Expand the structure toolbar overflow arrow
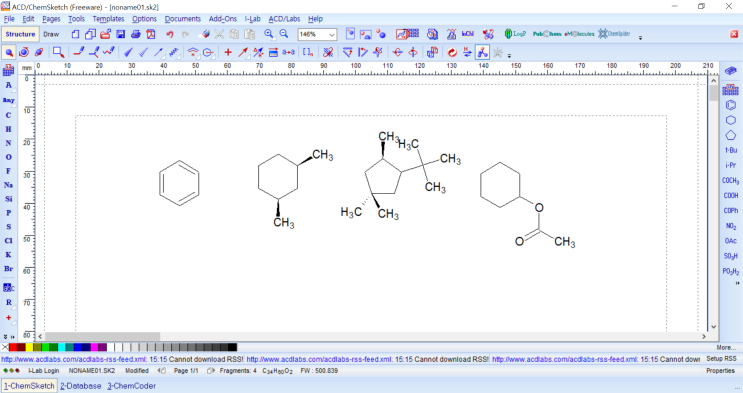 pos(509,55)
